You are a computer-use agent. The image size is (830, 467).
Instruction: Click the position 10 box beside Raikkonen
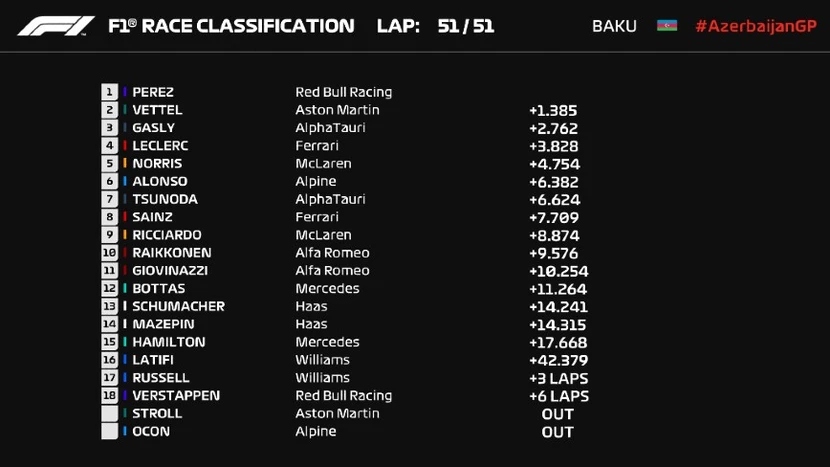coord(109,253)
